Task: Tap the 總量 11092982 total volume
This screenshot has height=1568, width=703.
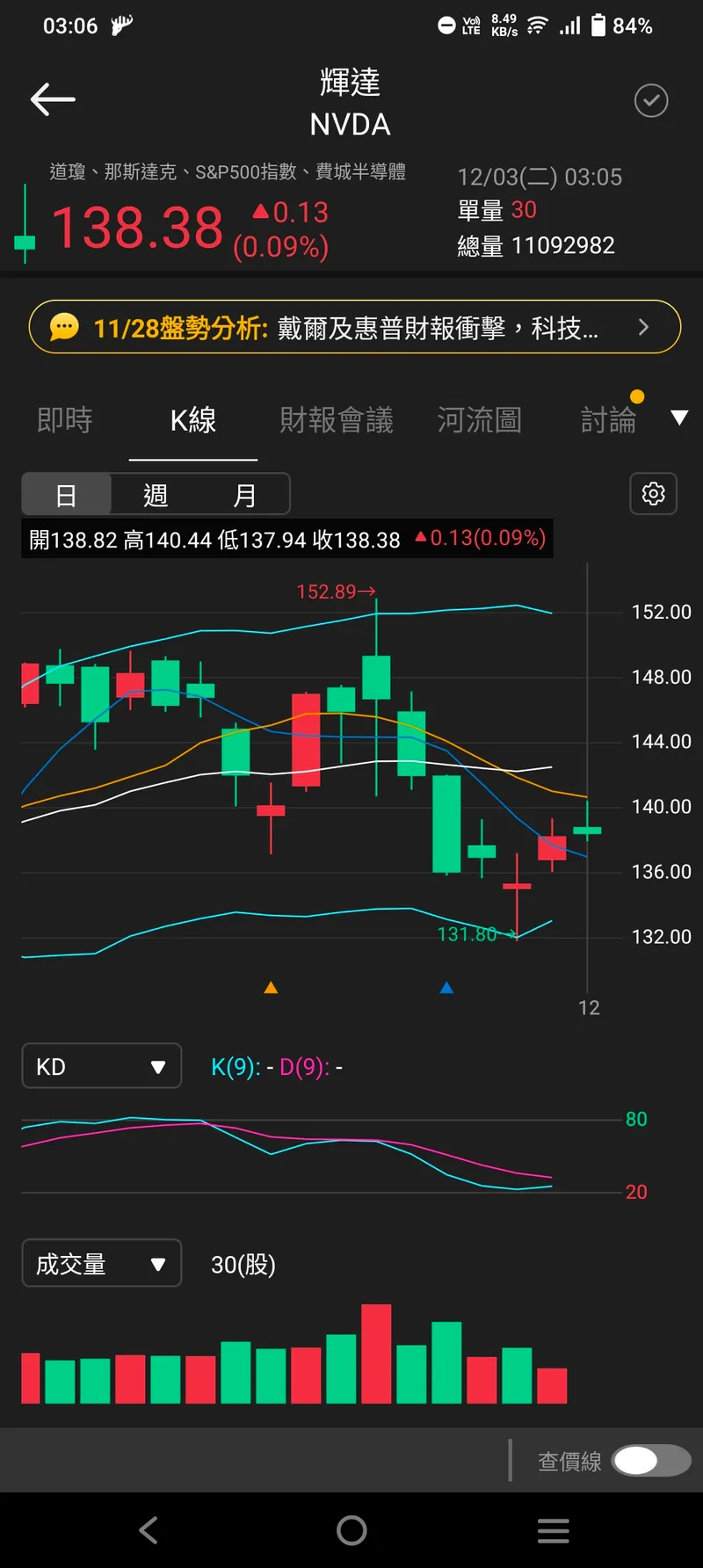Action: [x=536, y=245]
